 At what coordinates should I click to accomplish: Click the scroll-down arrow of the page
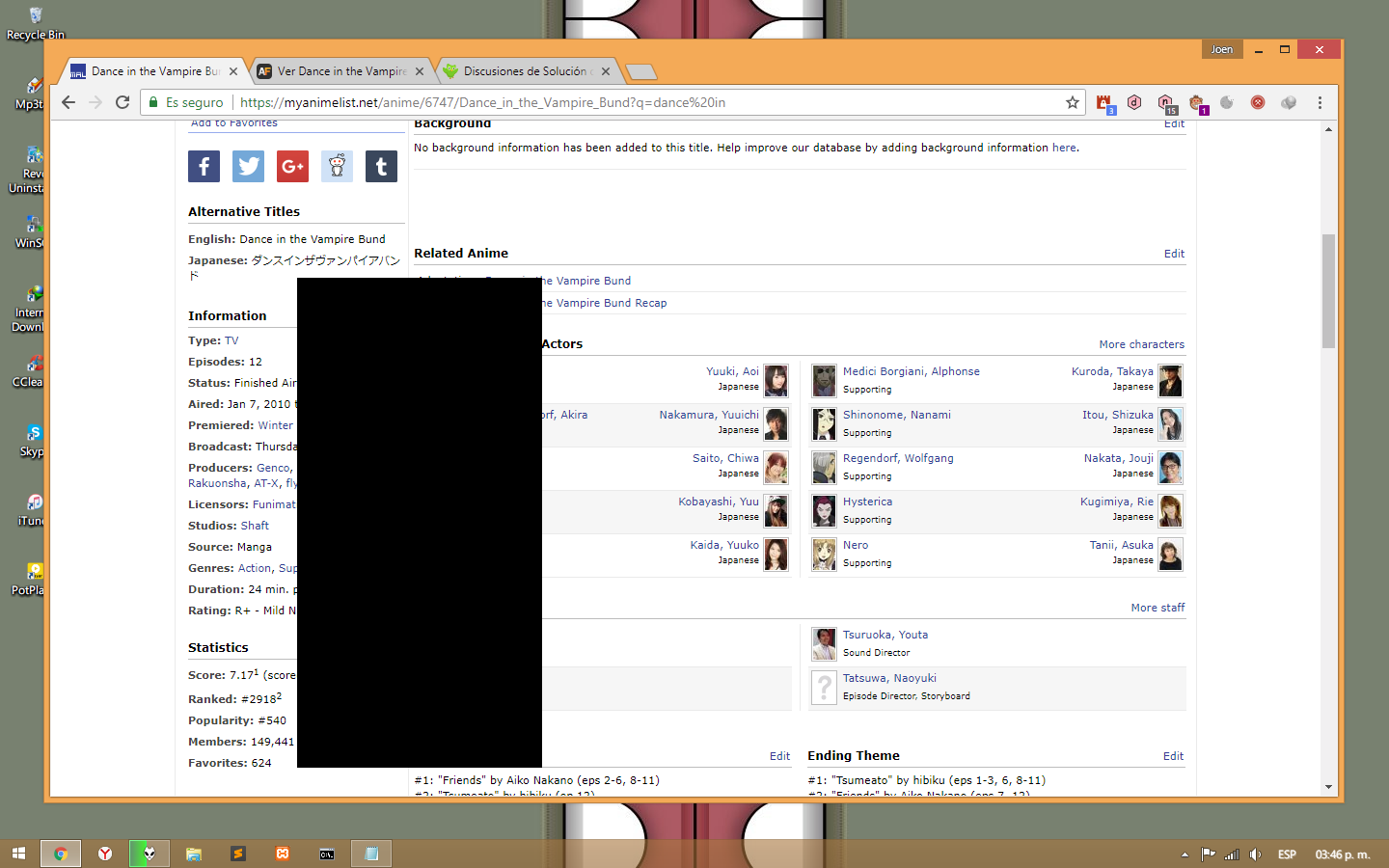1328,787
